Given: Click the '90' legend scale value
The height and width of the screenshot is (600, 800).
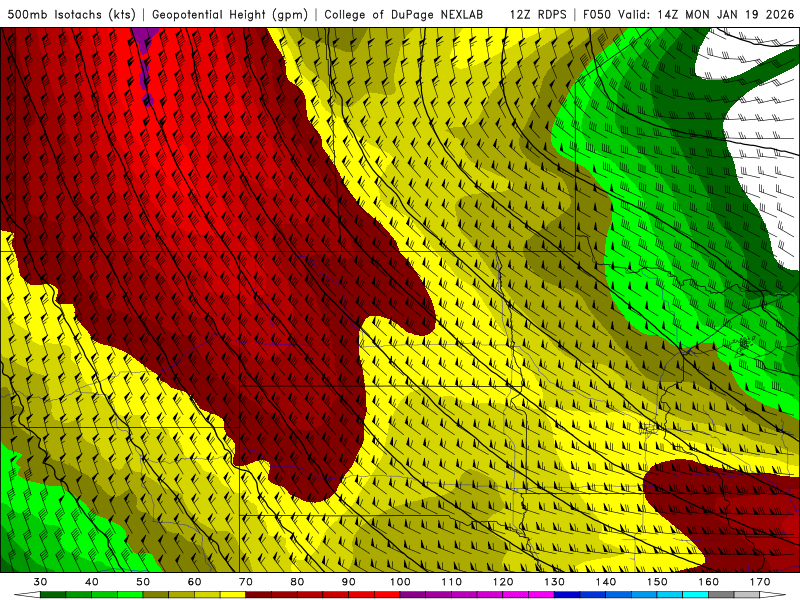Looking at the screenshot, I should tap(348, 582).
